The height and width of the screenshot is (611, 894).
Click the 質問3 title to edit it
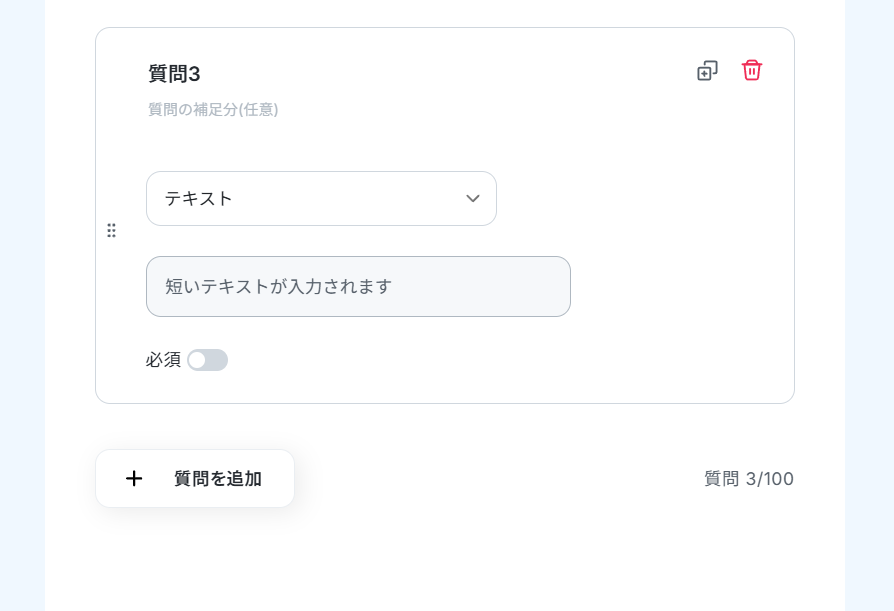tap(174, 74)
